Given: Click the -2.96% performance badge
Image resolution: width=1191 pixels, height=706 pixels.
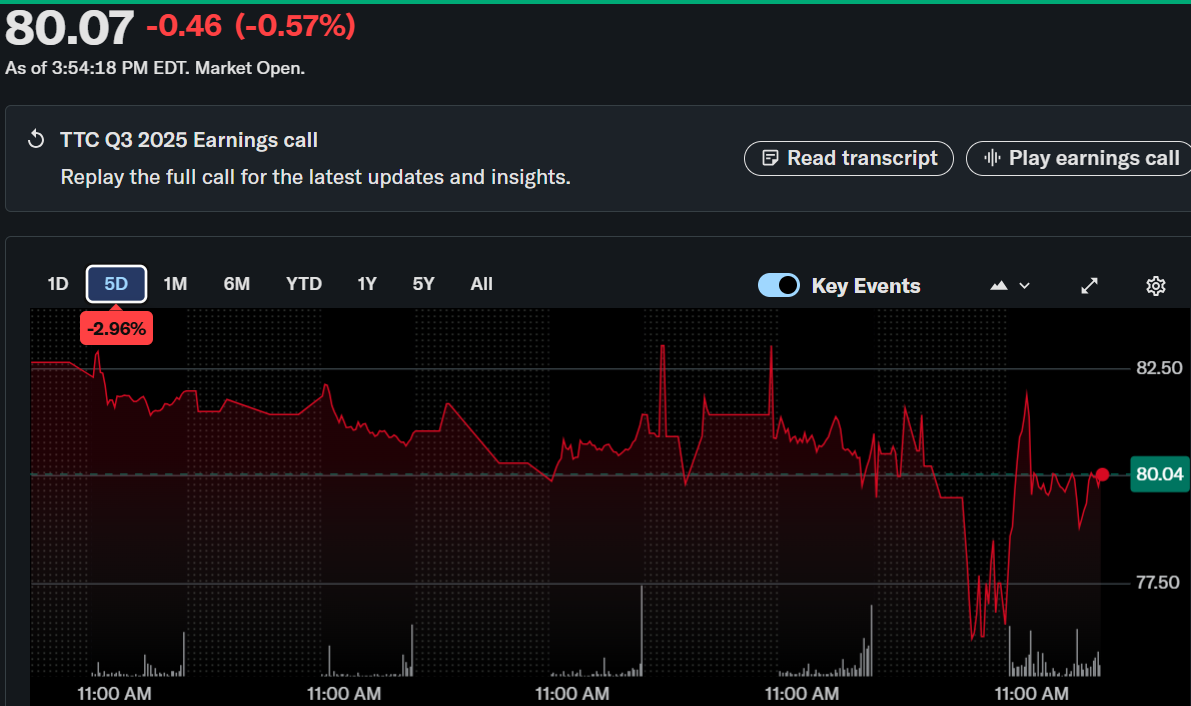Looking at the screenshot, I should [x=116, y=328].
